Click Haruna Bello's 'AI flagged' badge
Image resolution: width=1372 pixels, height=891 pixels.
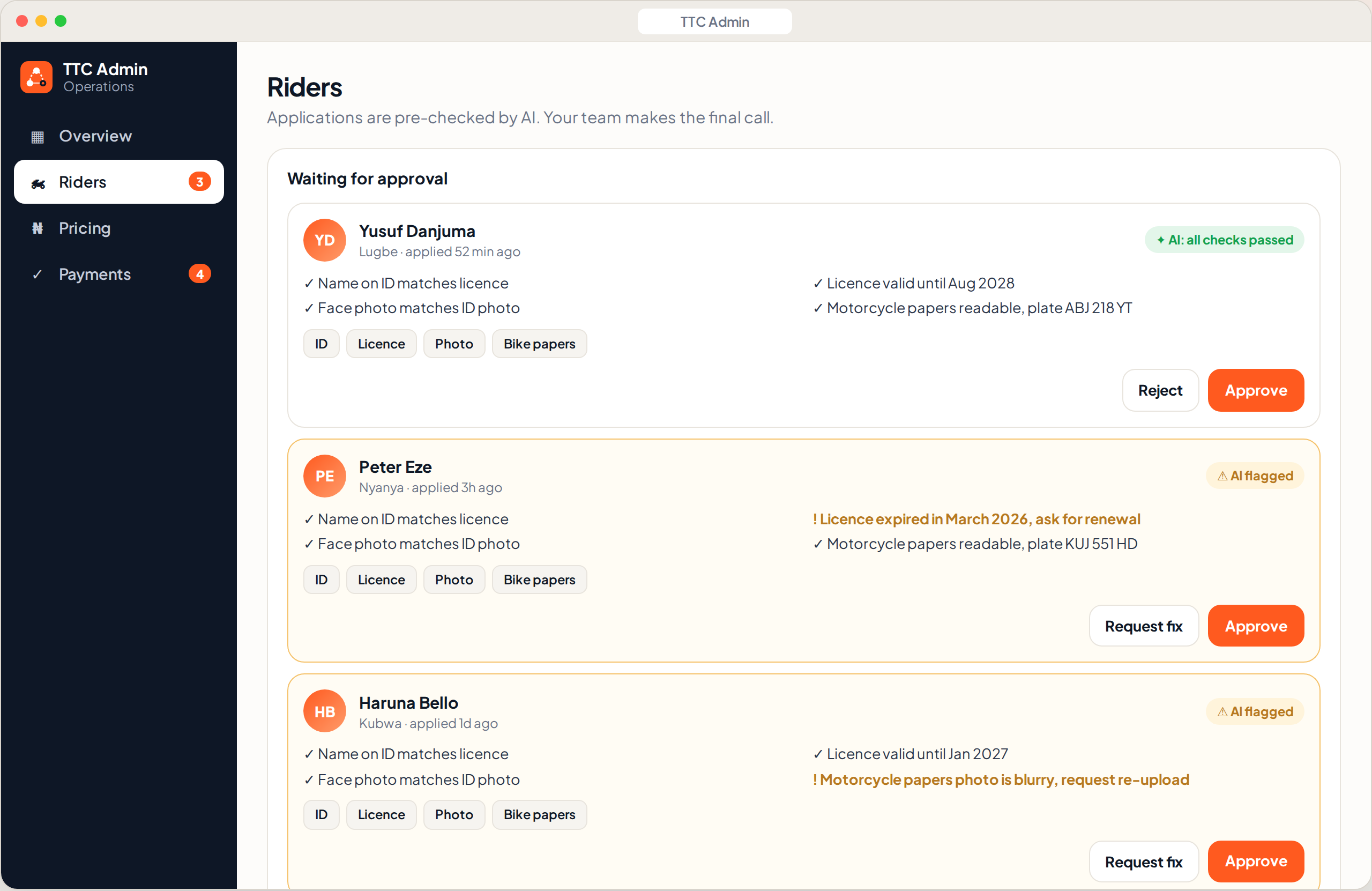pyautogui.click(x=1255, y=711)
